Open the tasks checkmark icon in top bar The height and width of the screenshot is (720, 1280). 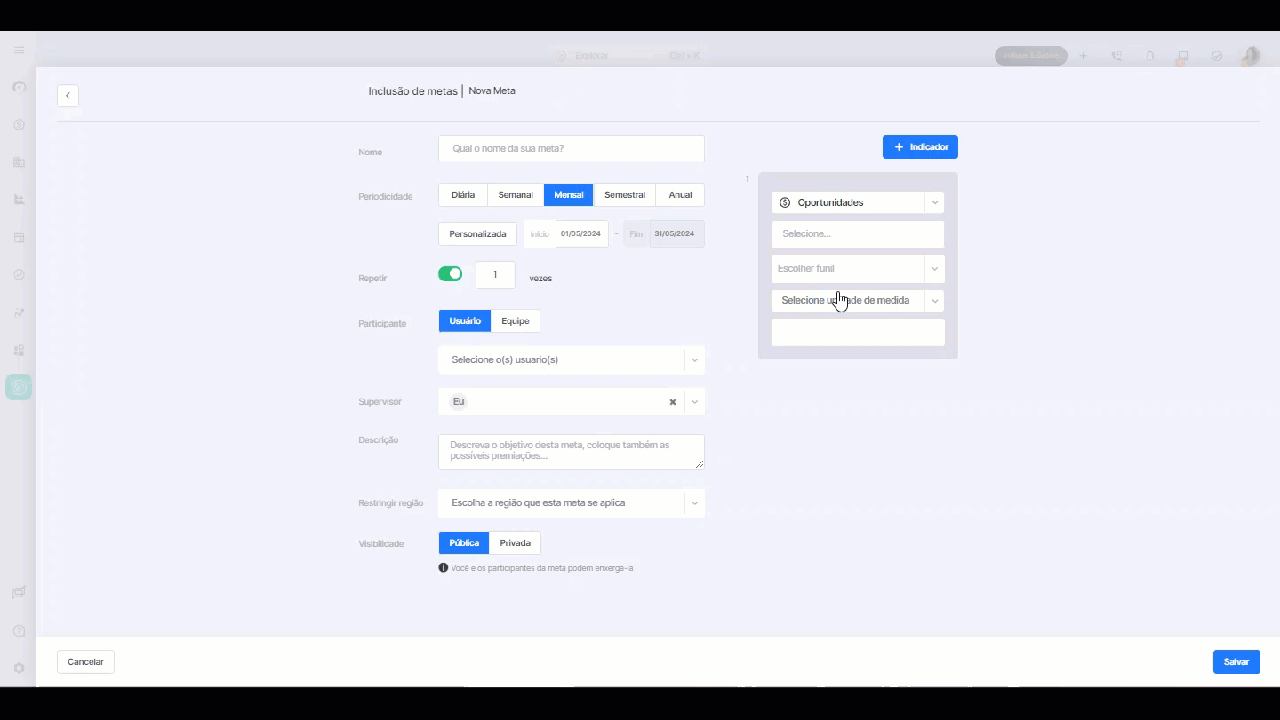tap(1217, 56)
